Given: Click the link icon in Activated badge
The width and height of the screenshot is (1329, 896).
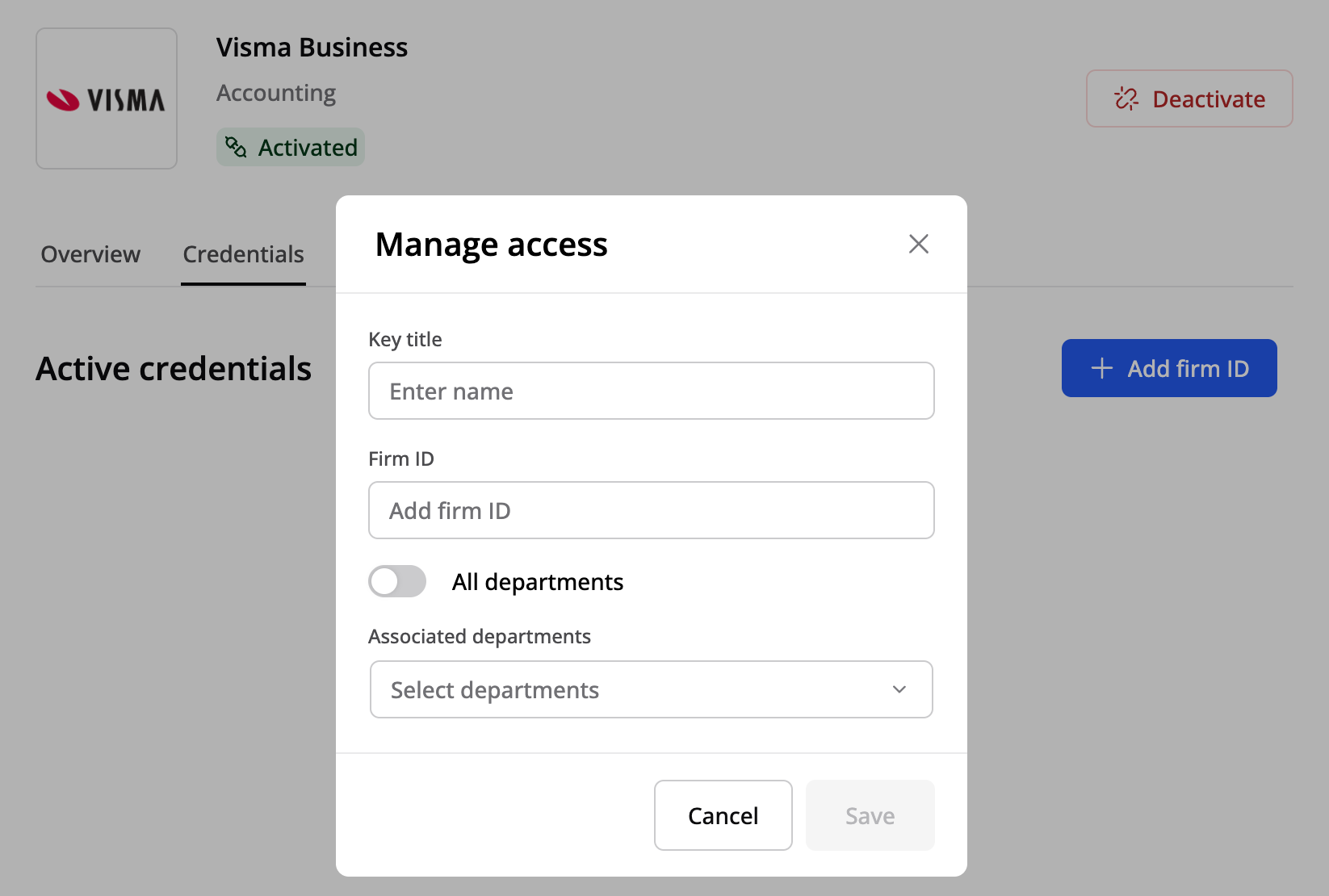Looking at the screenshot, I should tap(236, 147).
